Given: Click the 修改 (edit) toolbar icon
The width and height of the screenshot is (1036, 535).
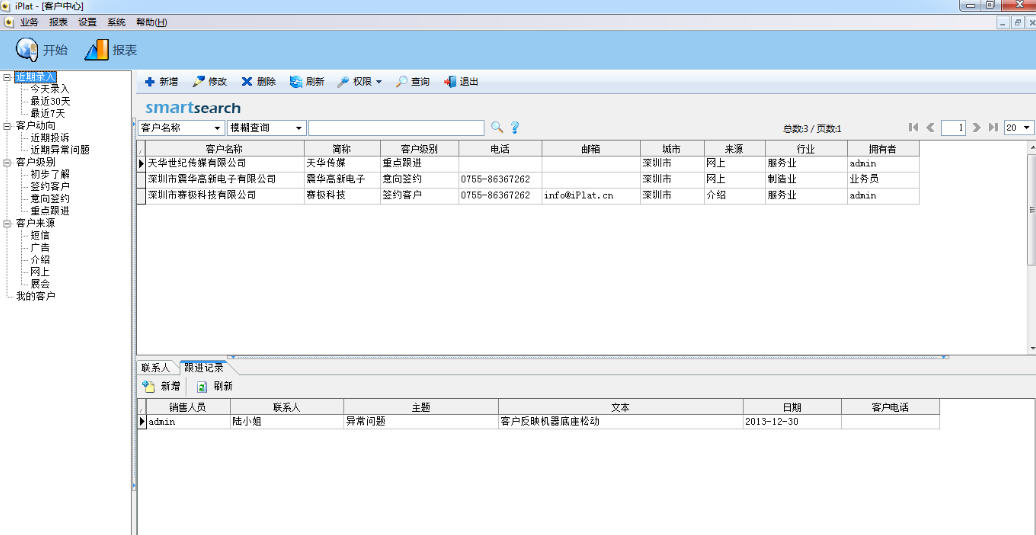Looking at the screenshot, I should point(199,82).
